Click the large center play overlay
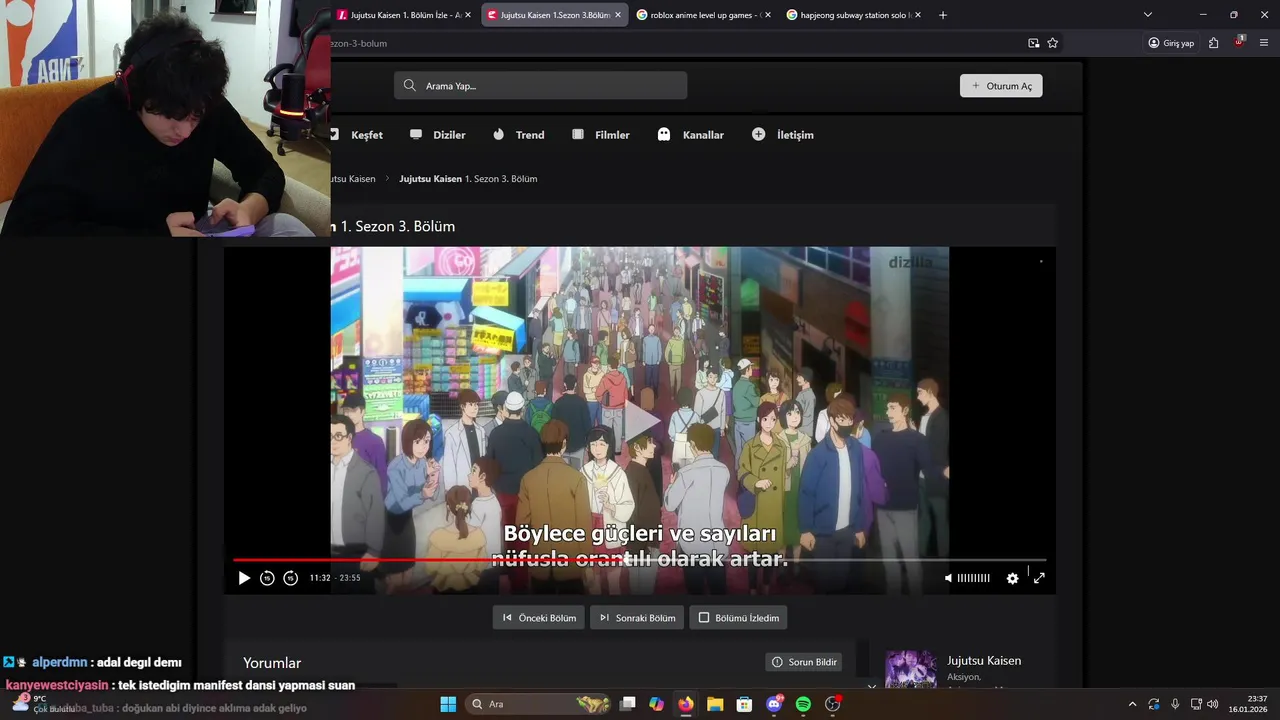Viewport: 1280px width, 720px height. 641,420
